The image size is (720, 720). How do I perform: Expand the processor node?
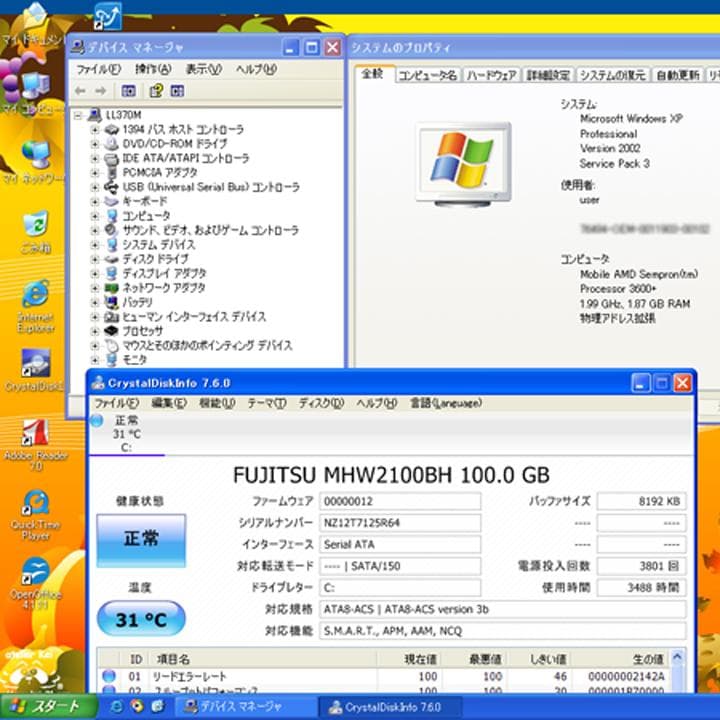[x=94, y=331]
